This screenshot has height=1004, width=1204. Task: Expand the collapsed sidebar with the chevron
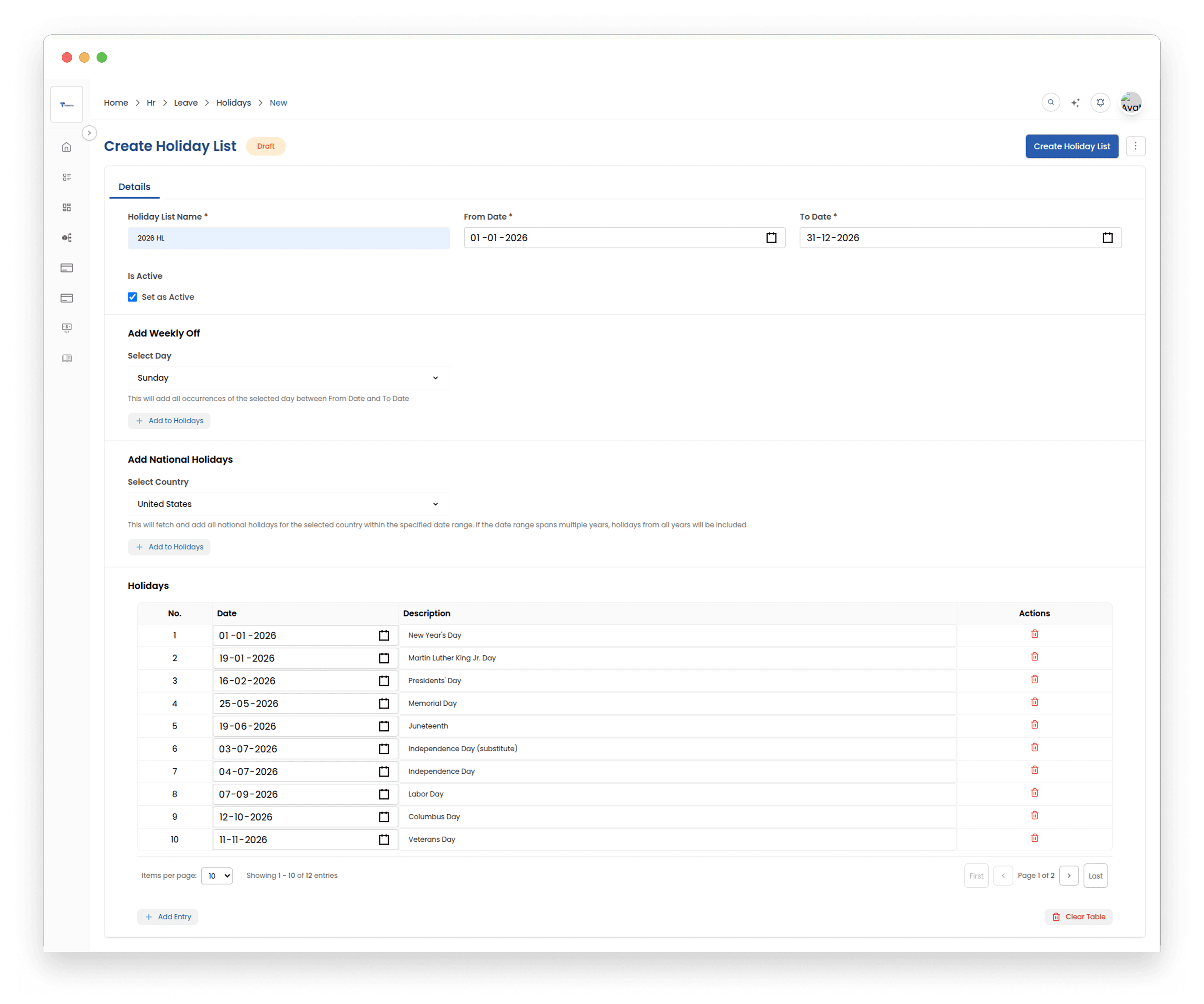tap(89, 133)
